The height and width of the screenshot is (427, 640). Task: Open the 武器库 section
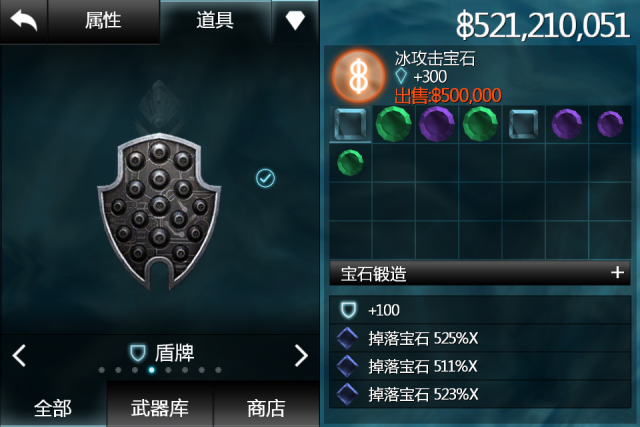[160, 407]
